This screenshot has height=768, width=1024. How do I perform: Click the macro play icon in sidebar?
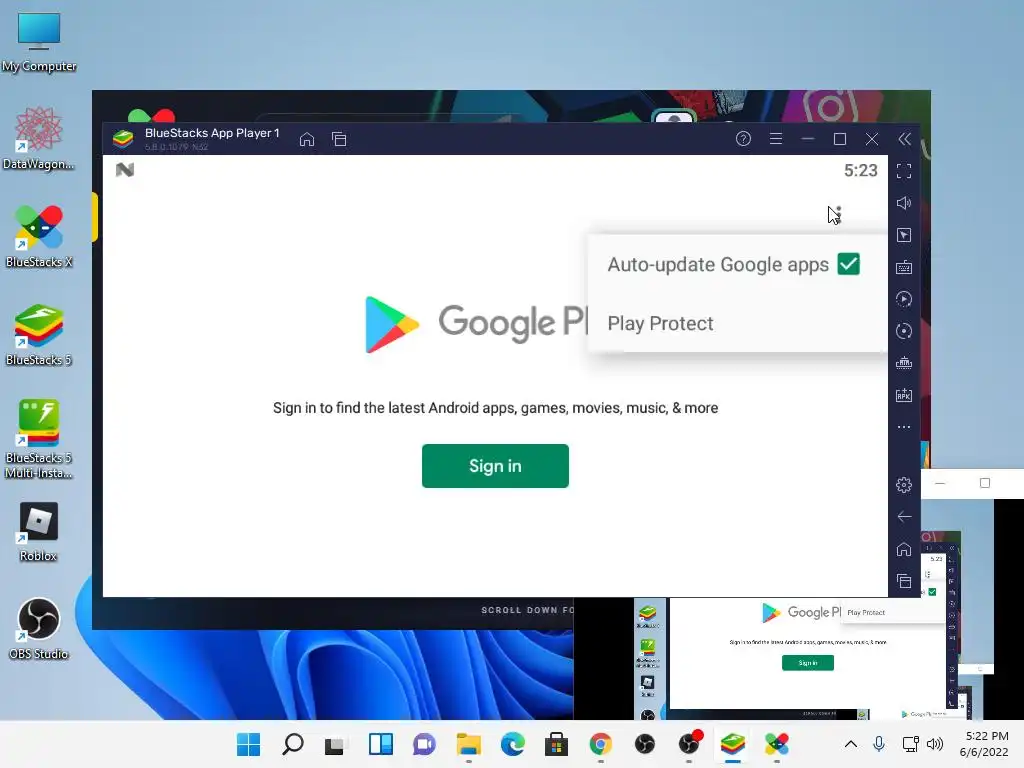(904, 299)
